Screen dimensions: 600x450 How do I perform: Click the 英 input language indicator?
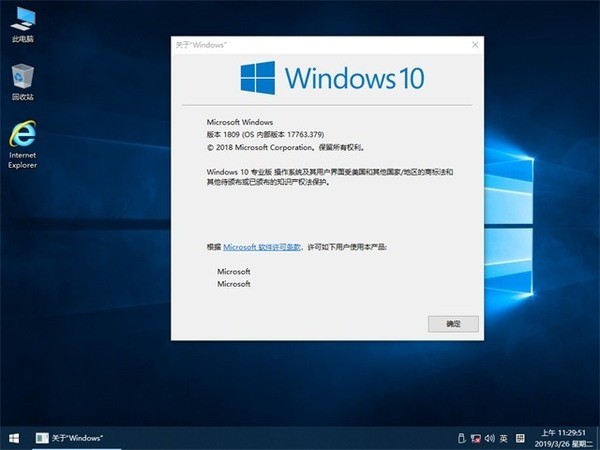pyautogui.click(x=504, y=438)
